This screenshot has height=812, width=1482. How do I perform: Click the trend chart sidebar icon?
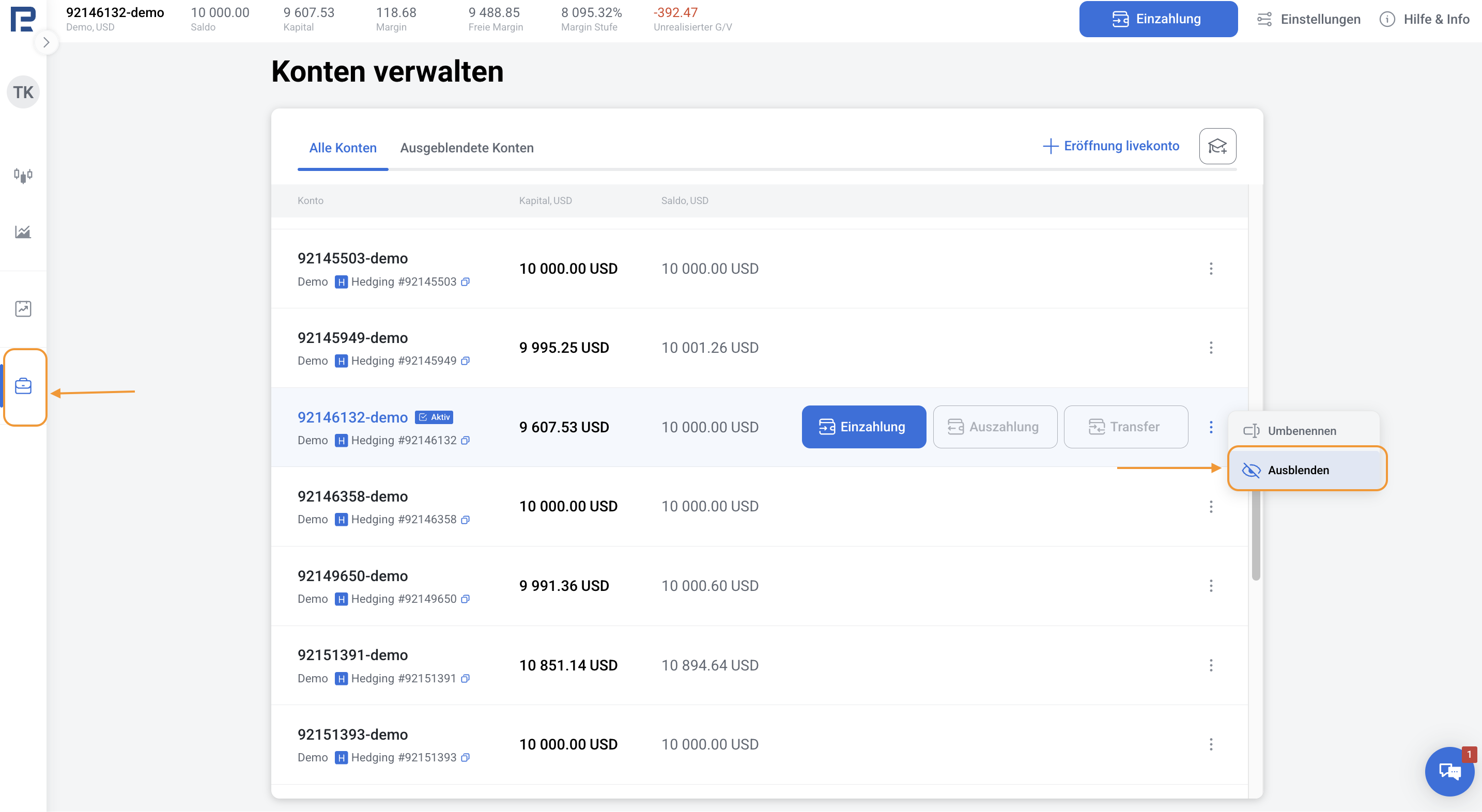click(23, 309)
